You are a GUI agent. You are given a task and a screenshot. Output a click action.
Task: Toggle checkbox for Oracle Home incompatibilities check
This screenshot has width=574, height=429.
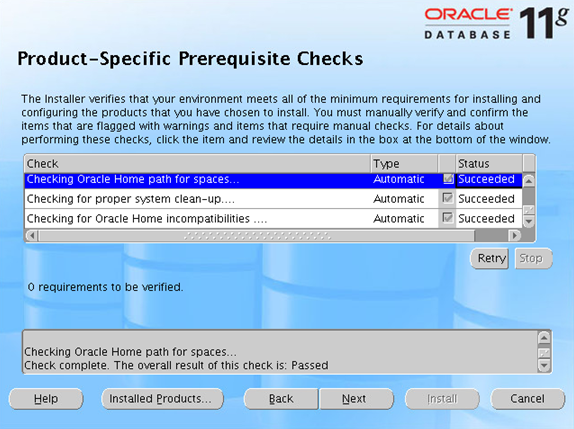click(x=448, y=218)
